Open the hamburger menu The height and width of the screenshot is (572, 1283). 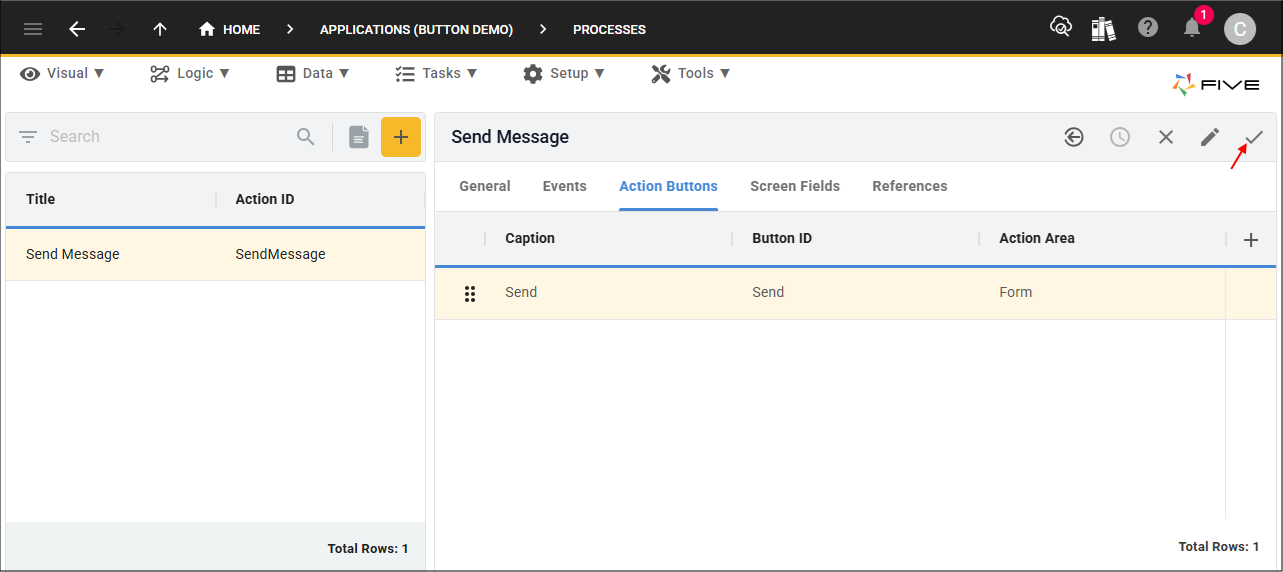pos(33,29)
